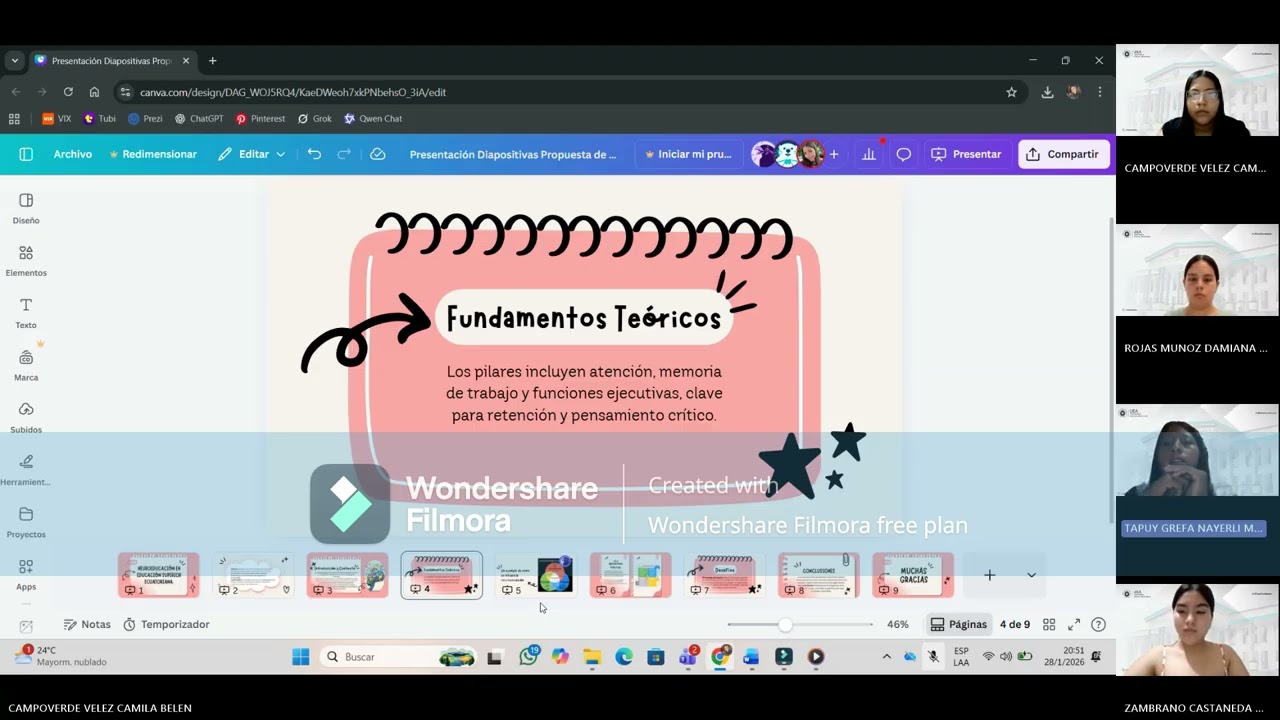Image resolution: width=1280 pixels, height=720 pixels.
Task: Undo the last action in Canva
Action: pyautogui.click(x=314, y=154)
